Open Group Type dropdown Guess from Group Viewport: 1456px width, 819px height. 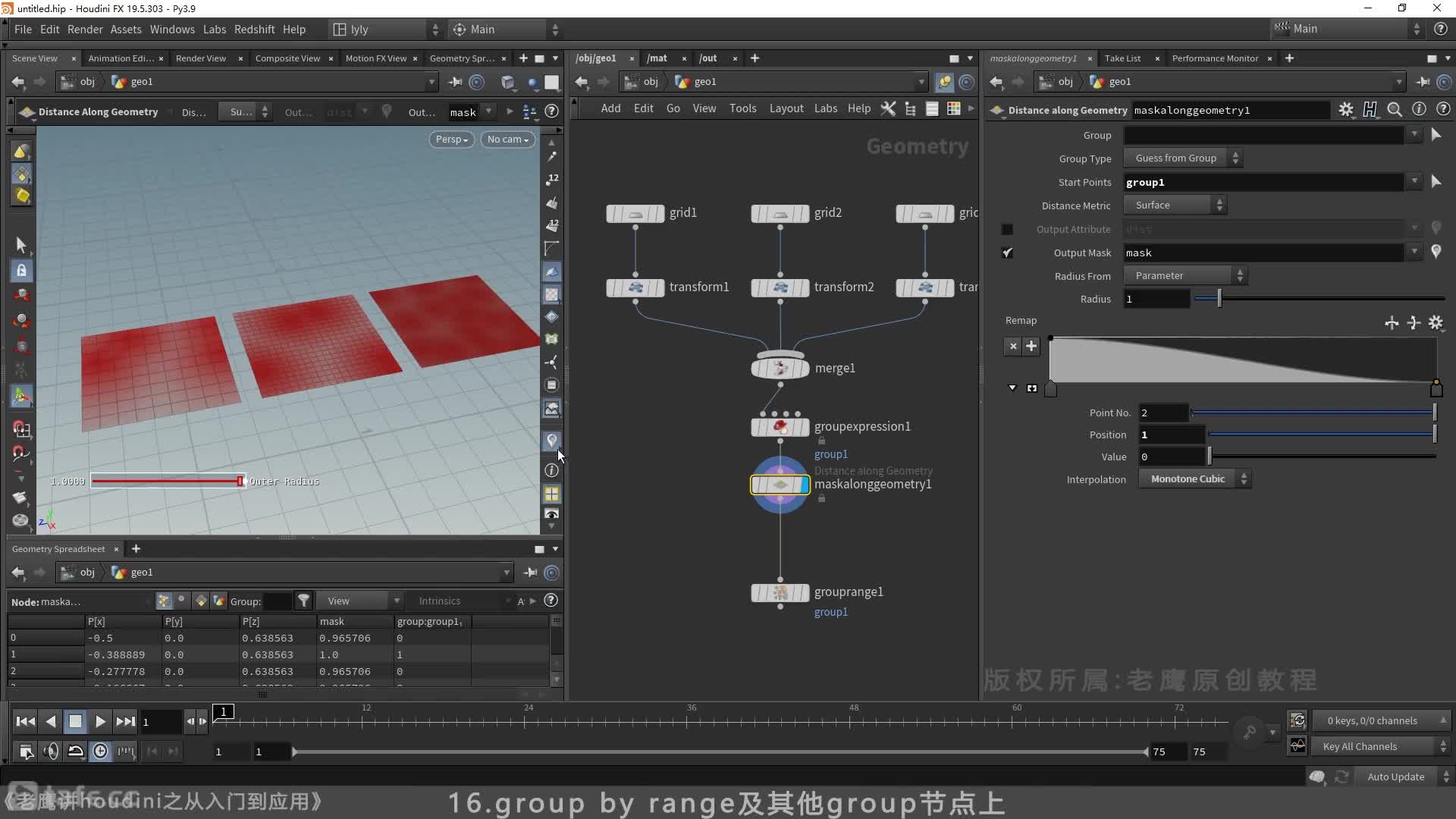coord(1183,158)
